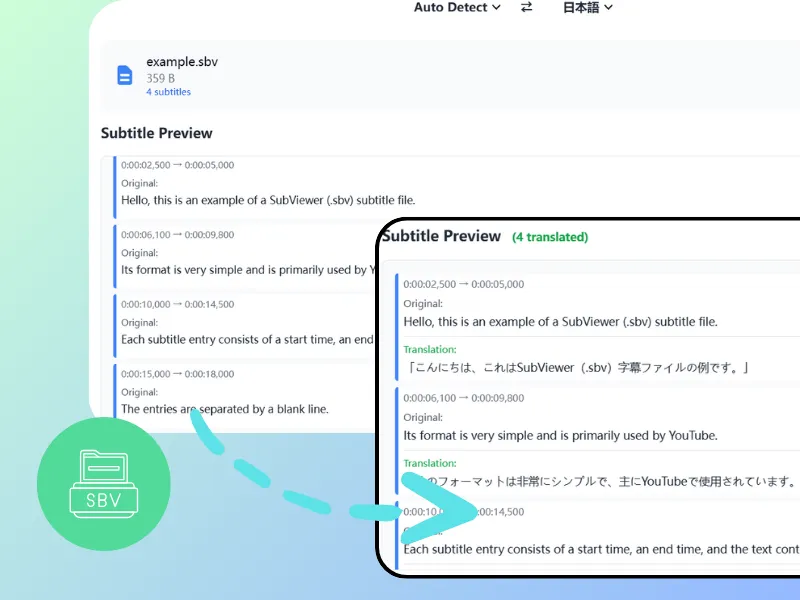
Task: Open the Auto Detect source language dropdown
Action: click(457, 8)
